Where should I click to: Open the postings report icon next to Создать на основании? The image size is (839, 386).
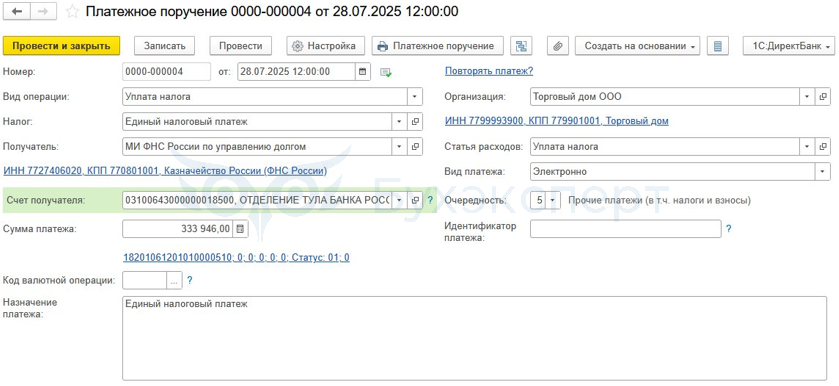coord(718,46)
